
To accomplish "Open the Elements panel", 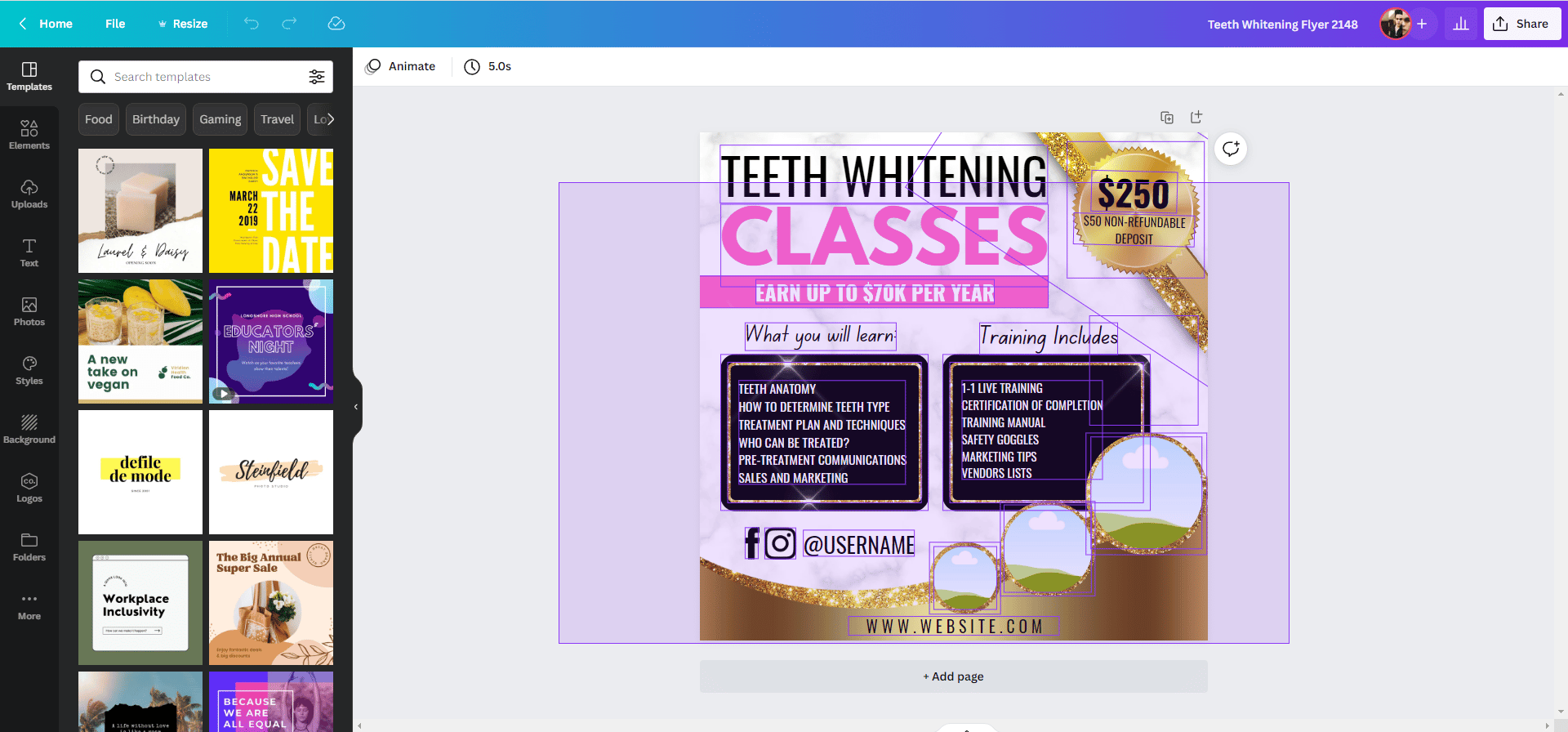I will [29, 135].
